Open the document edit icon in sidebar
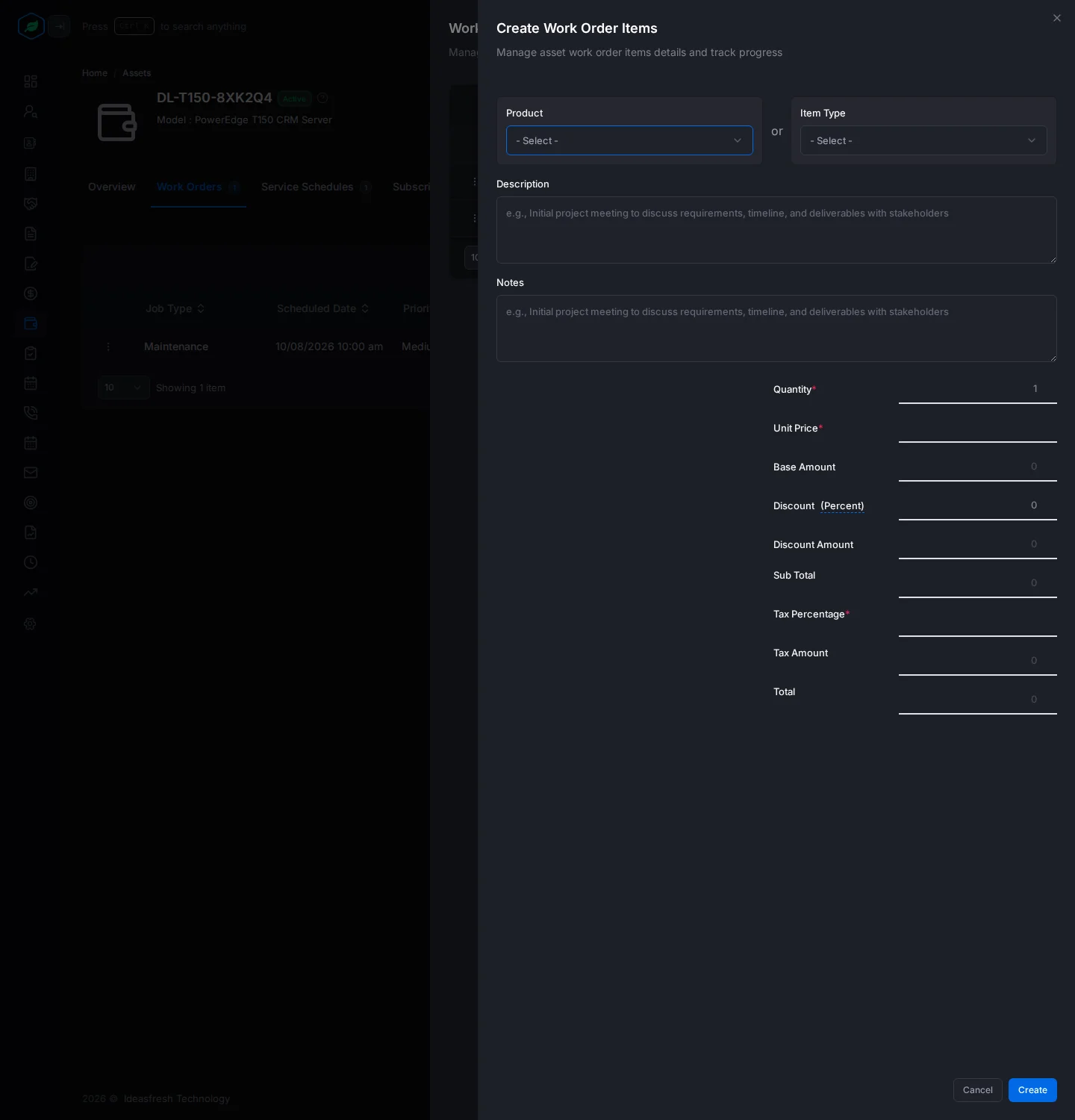The image size is (1075, 1120). (x=31, y=264)
